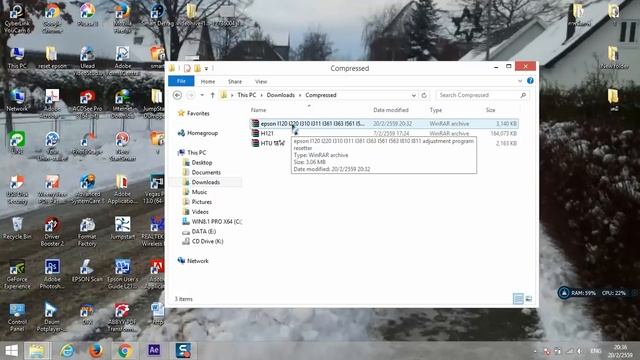Switch to Details view layout
This screenshot has width=640, height=360.
pyautogui.click(x=518, y=299)
